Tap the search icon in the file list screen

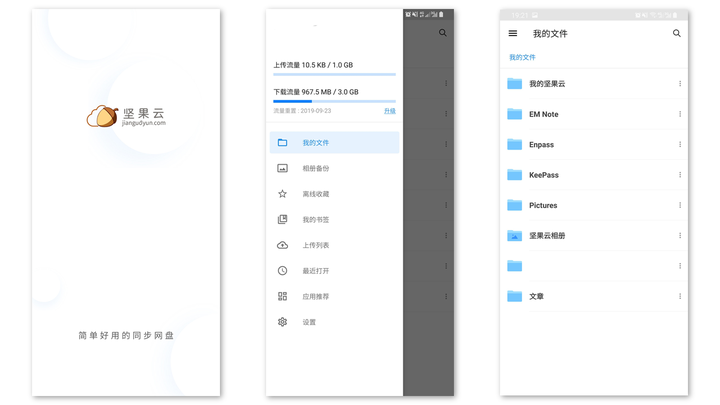pos(676,33)
